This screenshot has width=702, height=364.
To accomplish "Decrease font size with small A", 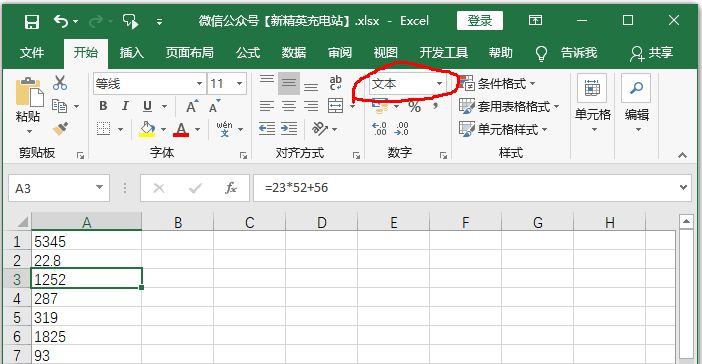I will tap(214, 107).
